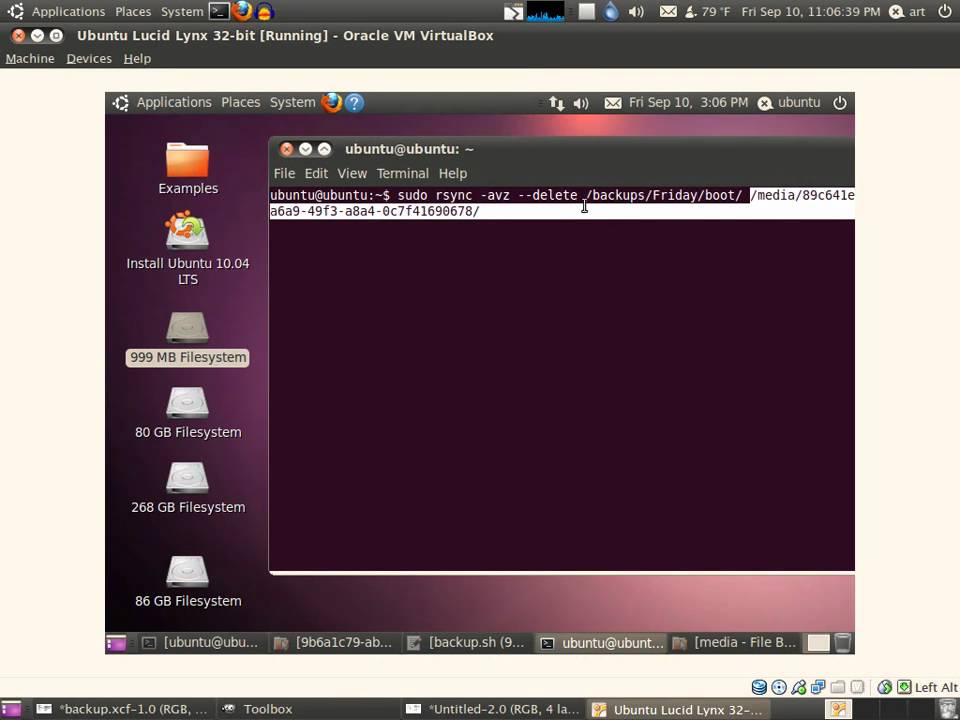Open guest Applications menu
This screenshot has width=960, height=720.
point(174,102)
